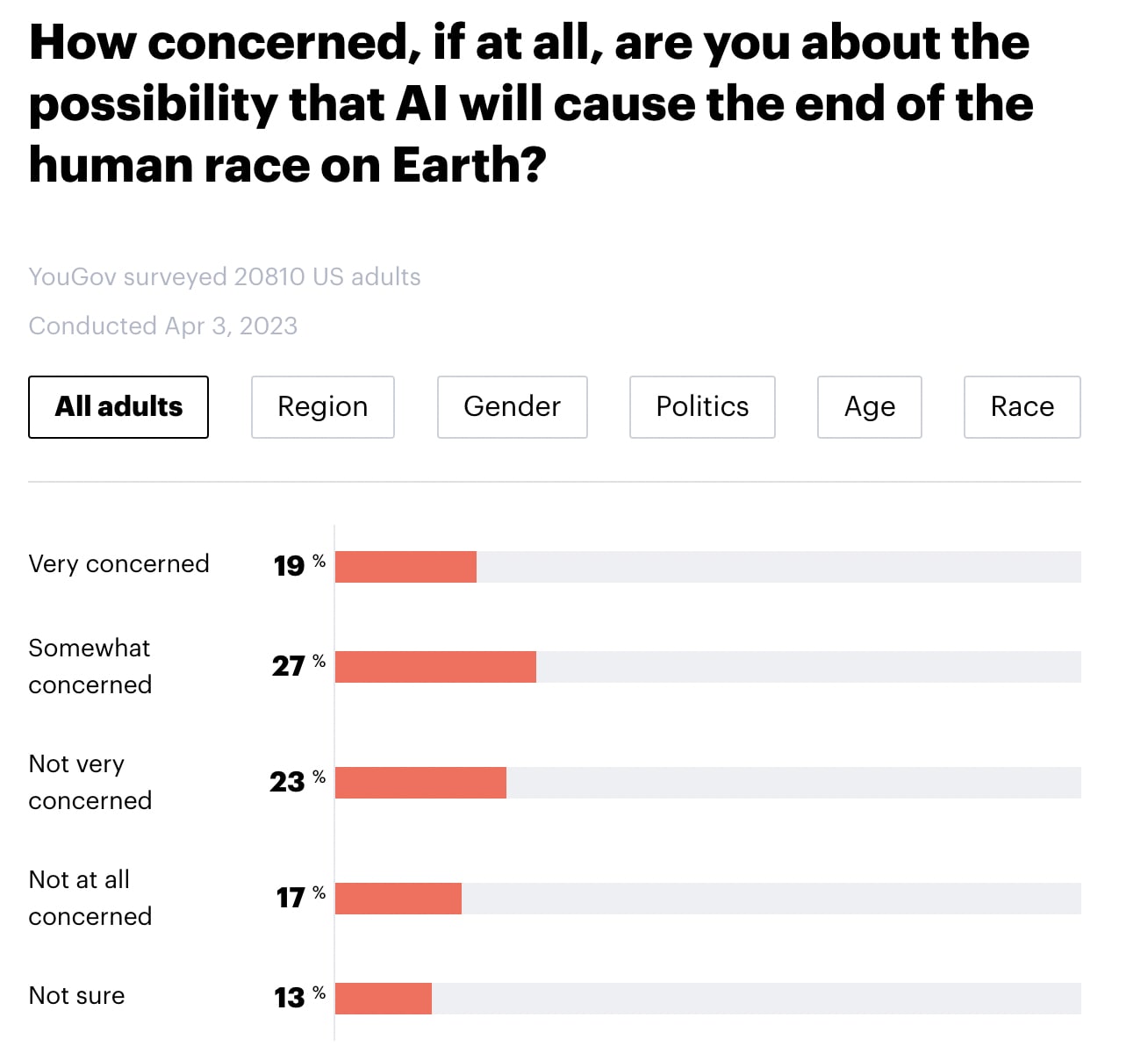Select the All adults tab

[x=118, y=407]
